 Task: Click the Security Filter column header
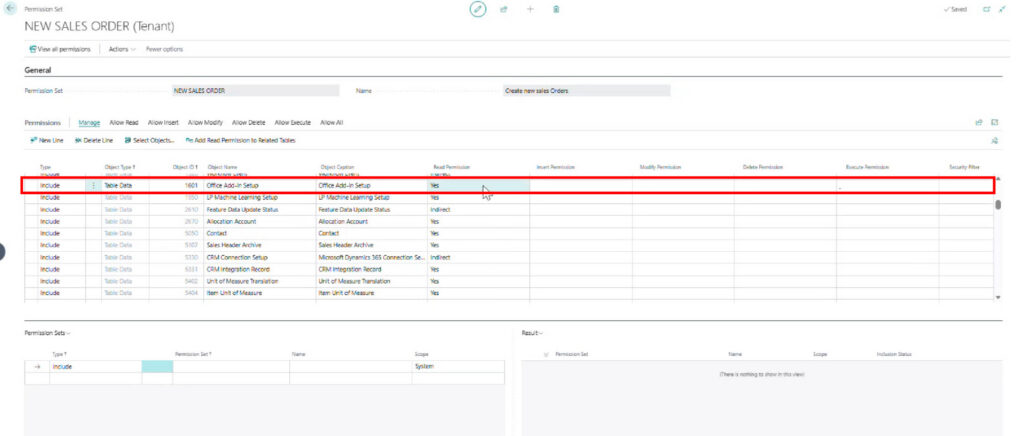(x=964, y=168)
